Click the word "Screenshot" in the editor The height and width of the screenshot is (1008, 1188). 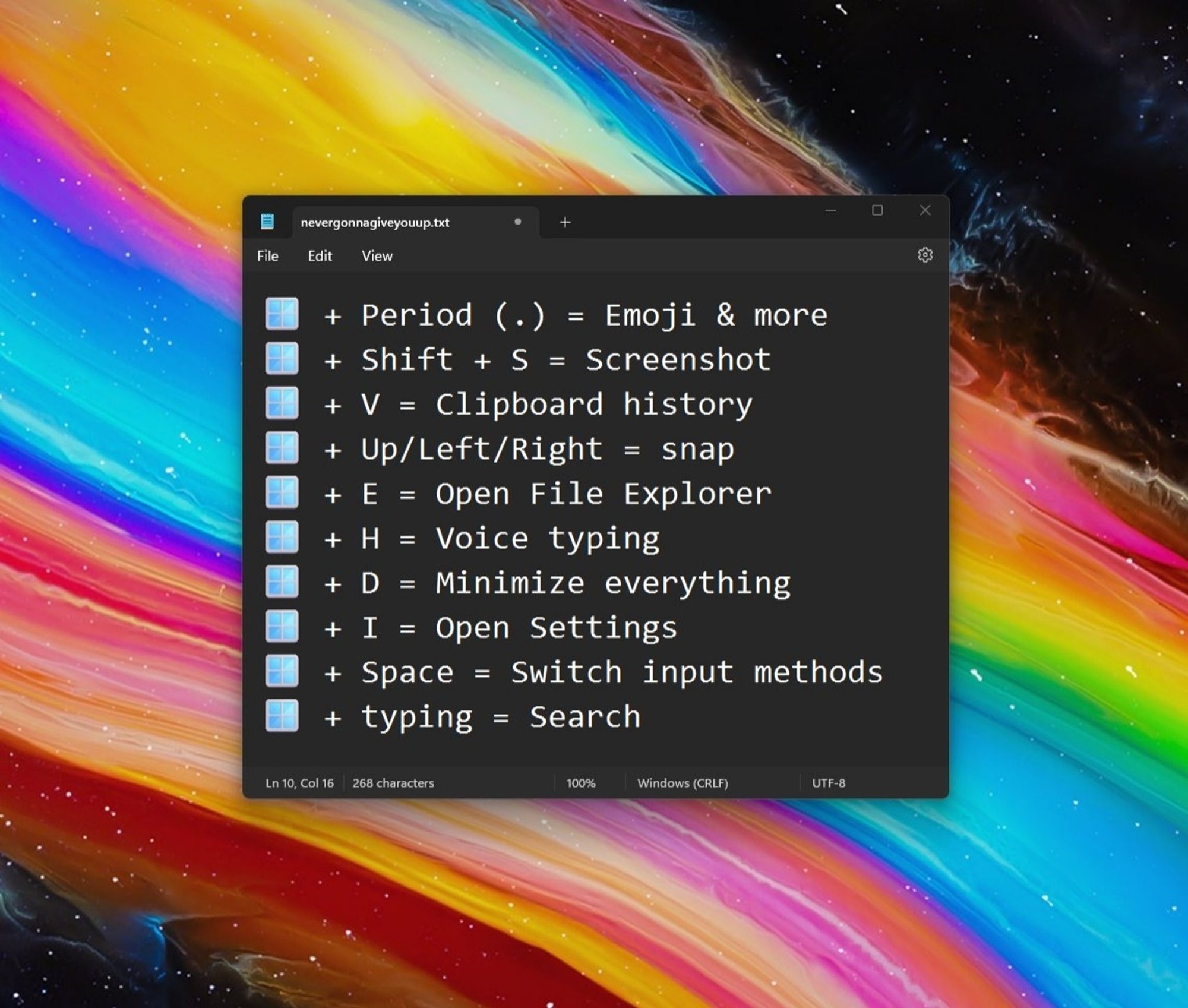678,359
